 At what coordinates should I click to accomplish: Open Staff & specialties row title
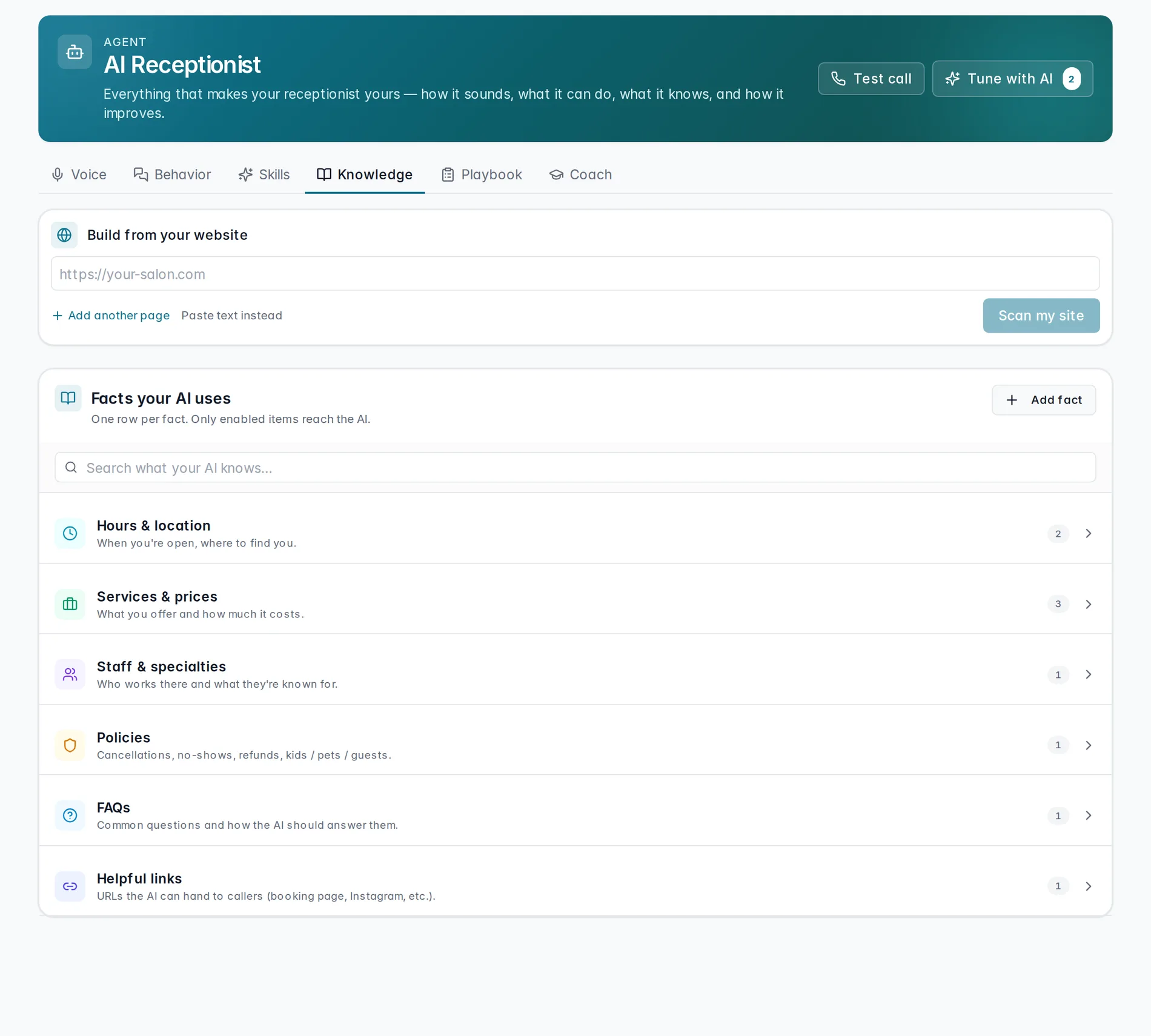(161, 666)
